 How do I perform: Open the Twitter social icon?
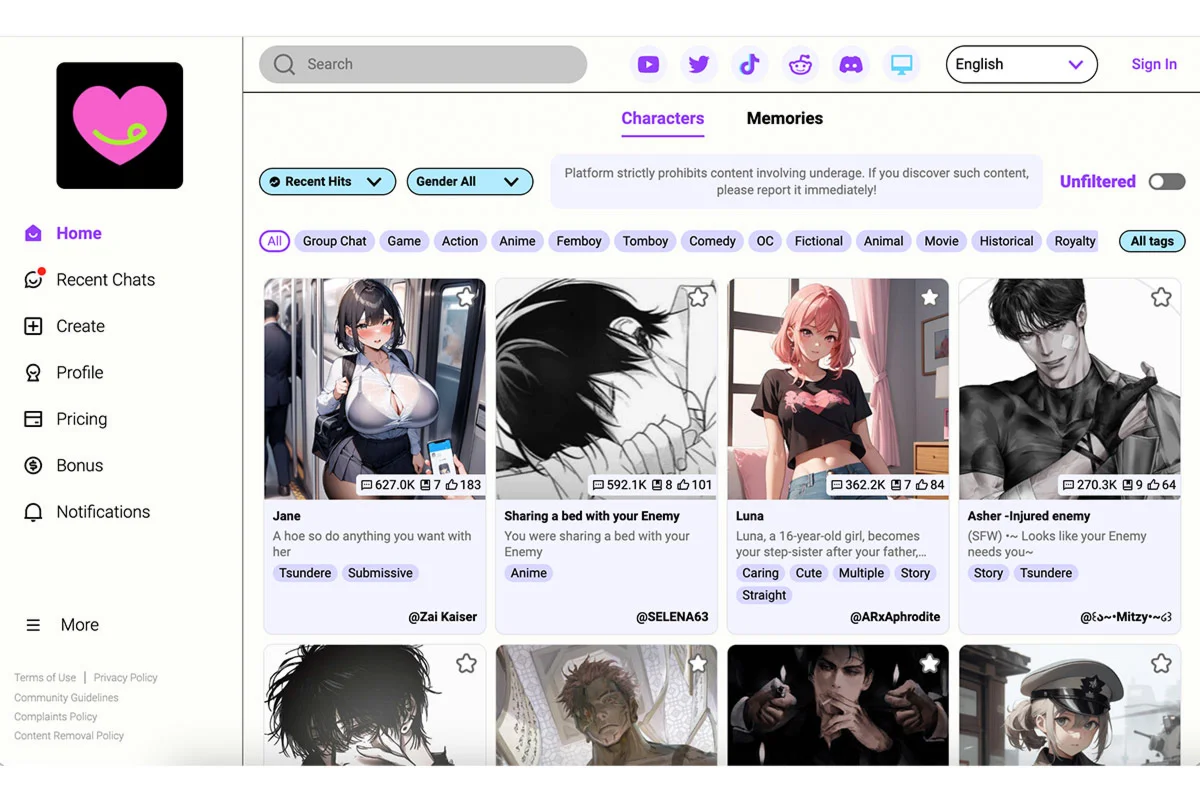point(699,65)
